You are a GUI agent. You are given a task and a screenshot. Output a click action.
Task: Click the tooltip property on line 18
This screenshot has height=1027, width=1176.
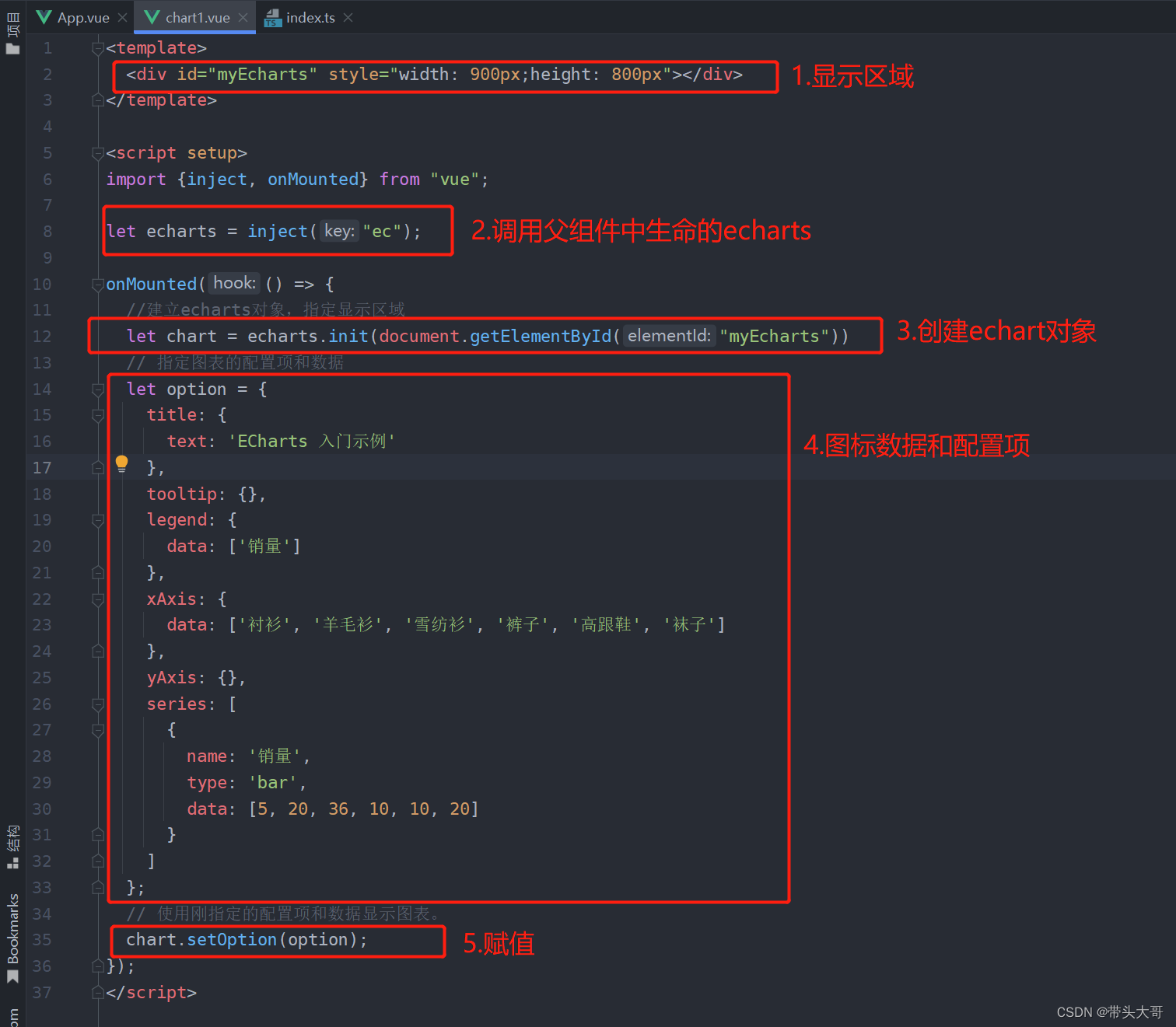pyautogui.click(x=182, y=494)
